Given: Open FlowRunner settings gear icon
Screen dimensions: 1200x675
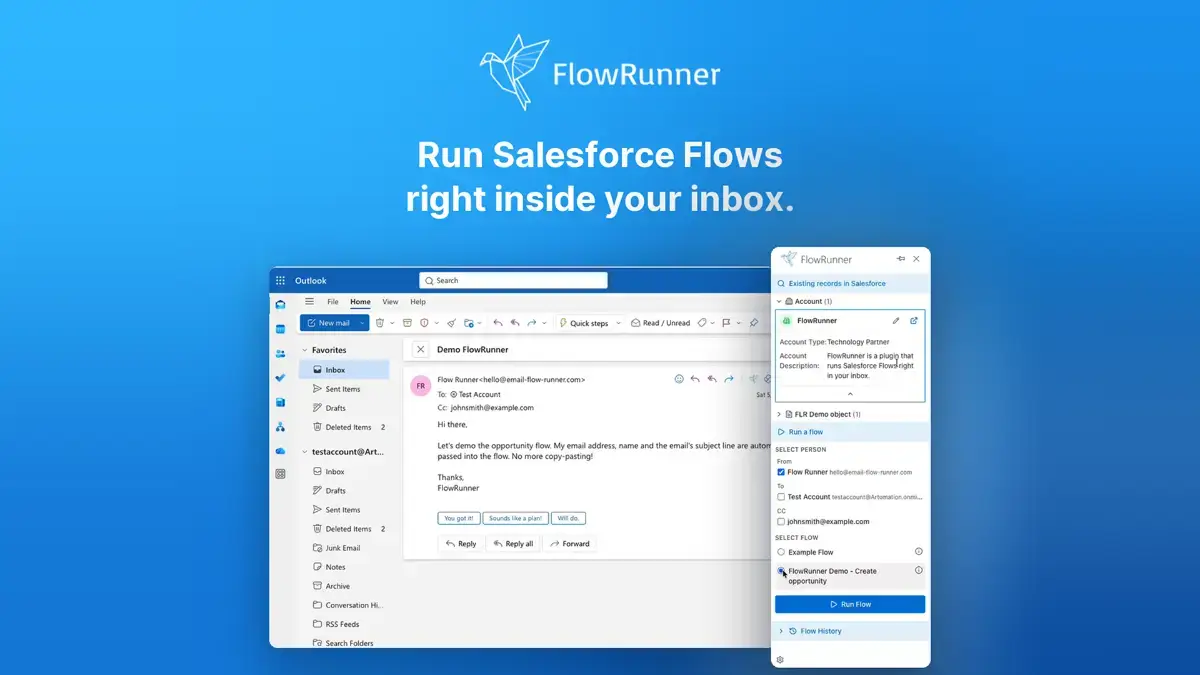Looking at the screenshot, I should 780,660.
